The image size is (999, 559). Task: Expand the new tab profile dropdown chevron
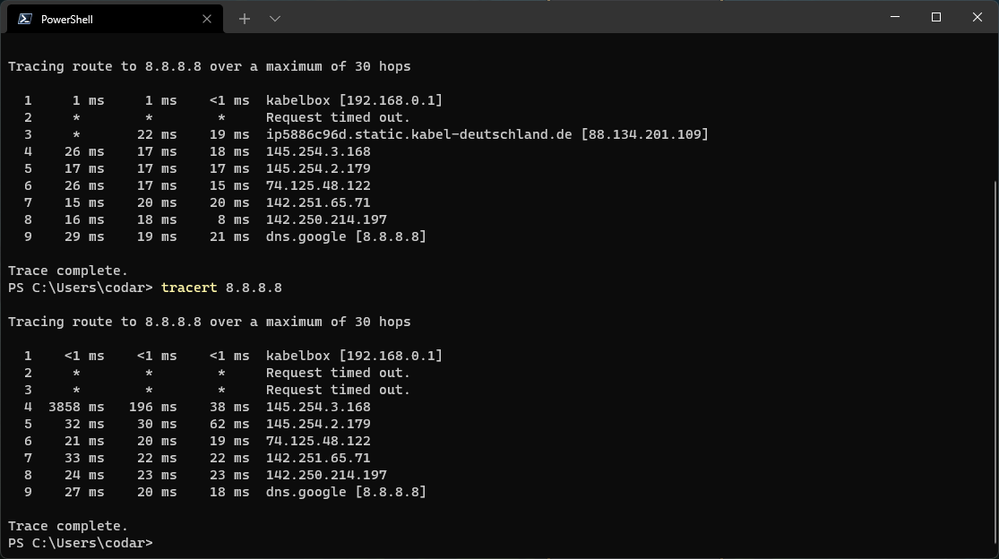(275, 18)
